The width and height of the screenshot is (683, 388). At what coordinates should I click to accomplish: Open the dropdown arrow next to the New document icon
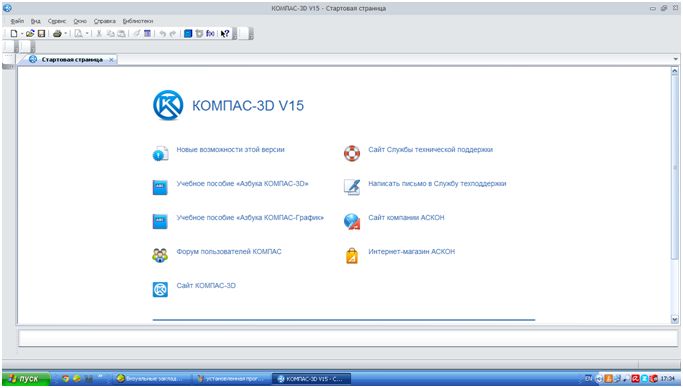[x=22, y=34]
